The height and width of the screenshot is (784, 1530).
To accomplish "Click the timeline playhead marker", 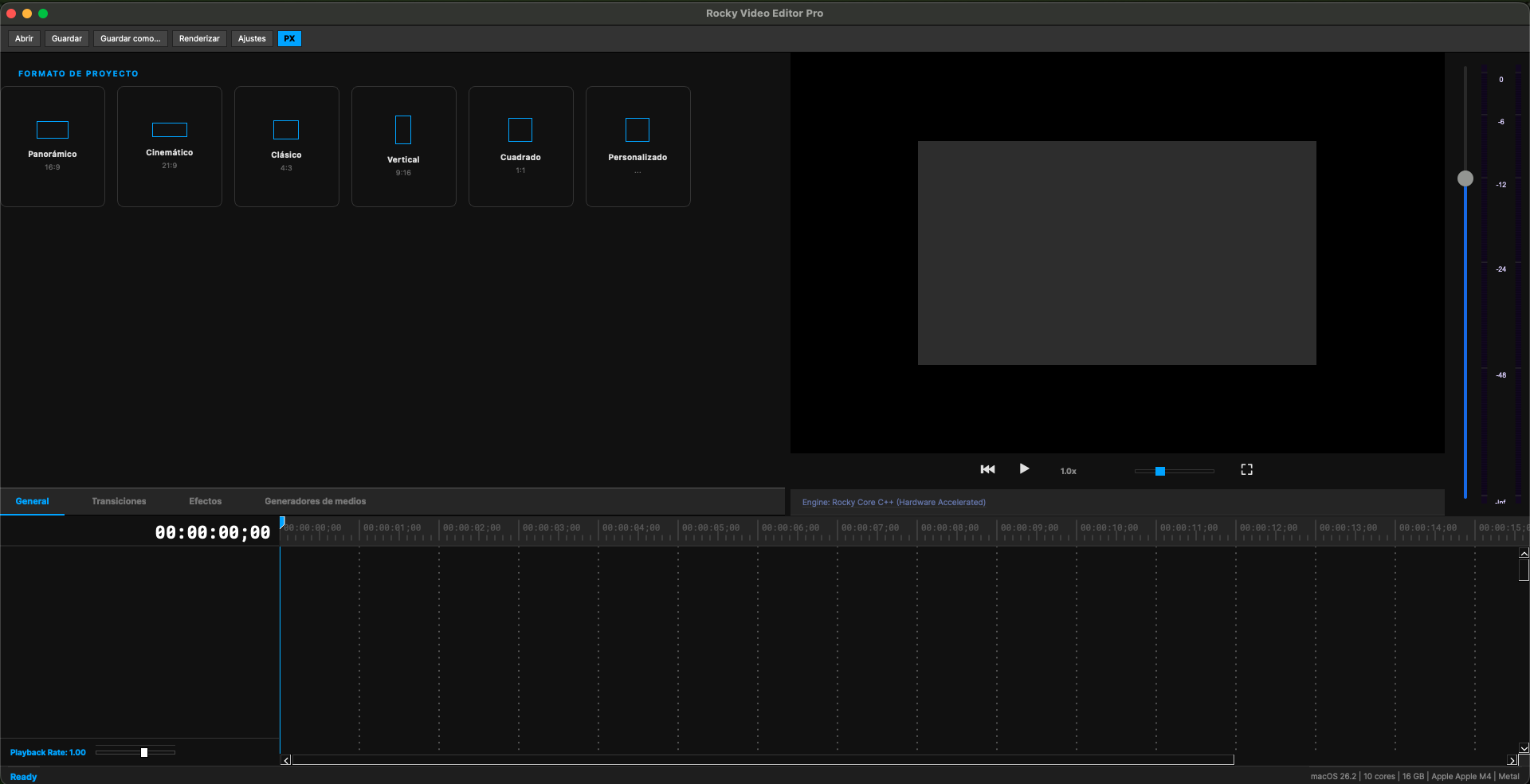I will 282,522.
